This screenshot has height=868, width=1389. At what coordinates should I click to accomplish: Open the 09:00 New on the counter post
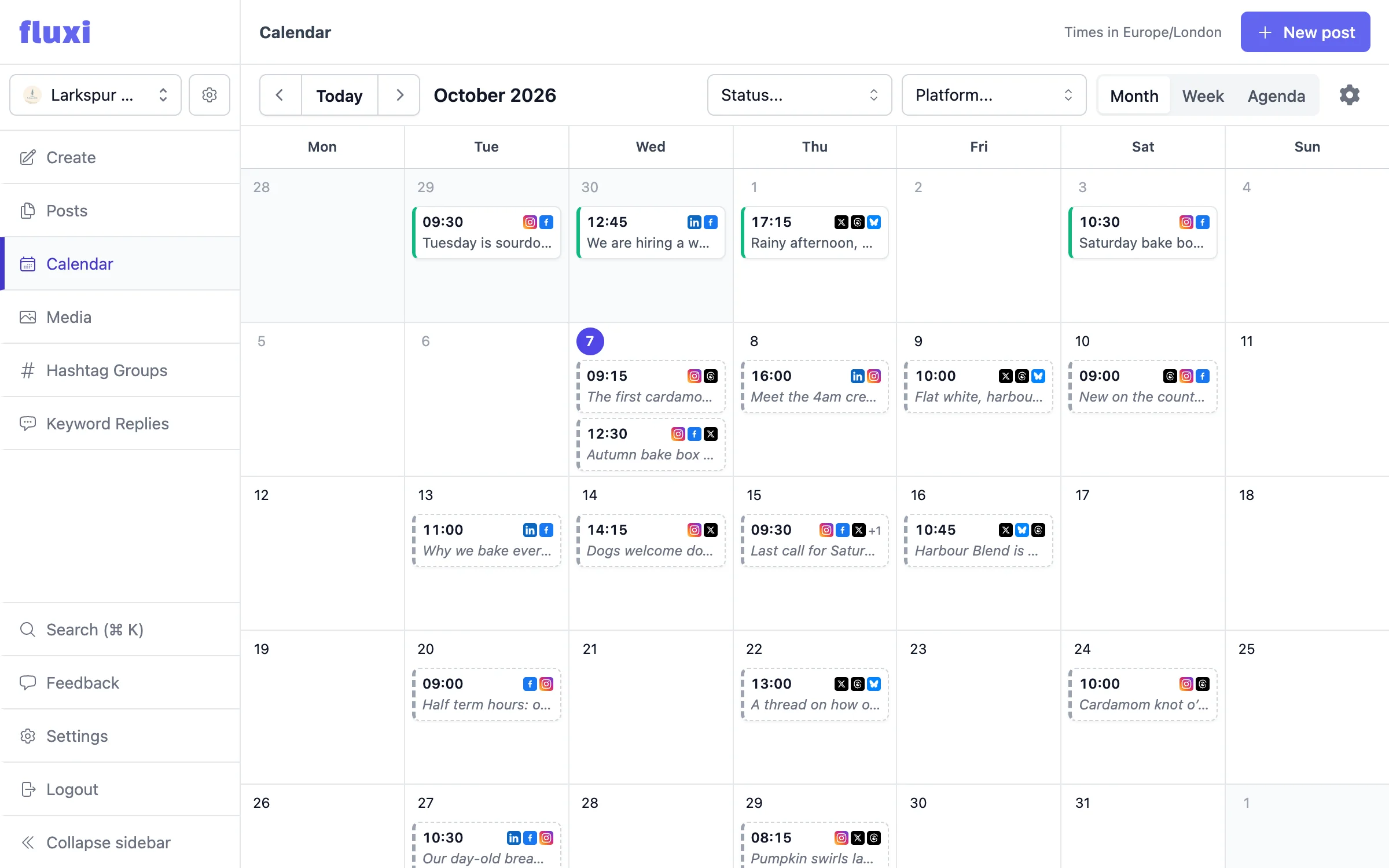point(1142,387)
